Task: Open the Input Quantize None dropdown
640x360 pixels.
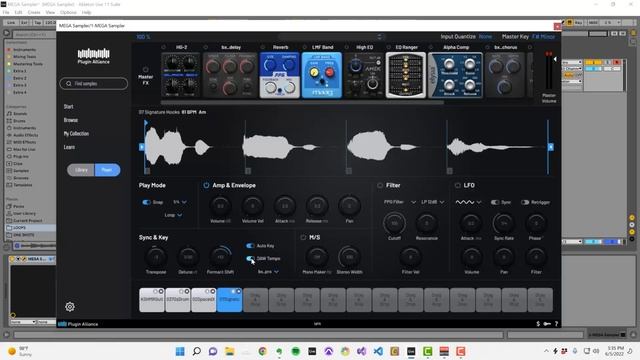Action: tap(485, 36)
